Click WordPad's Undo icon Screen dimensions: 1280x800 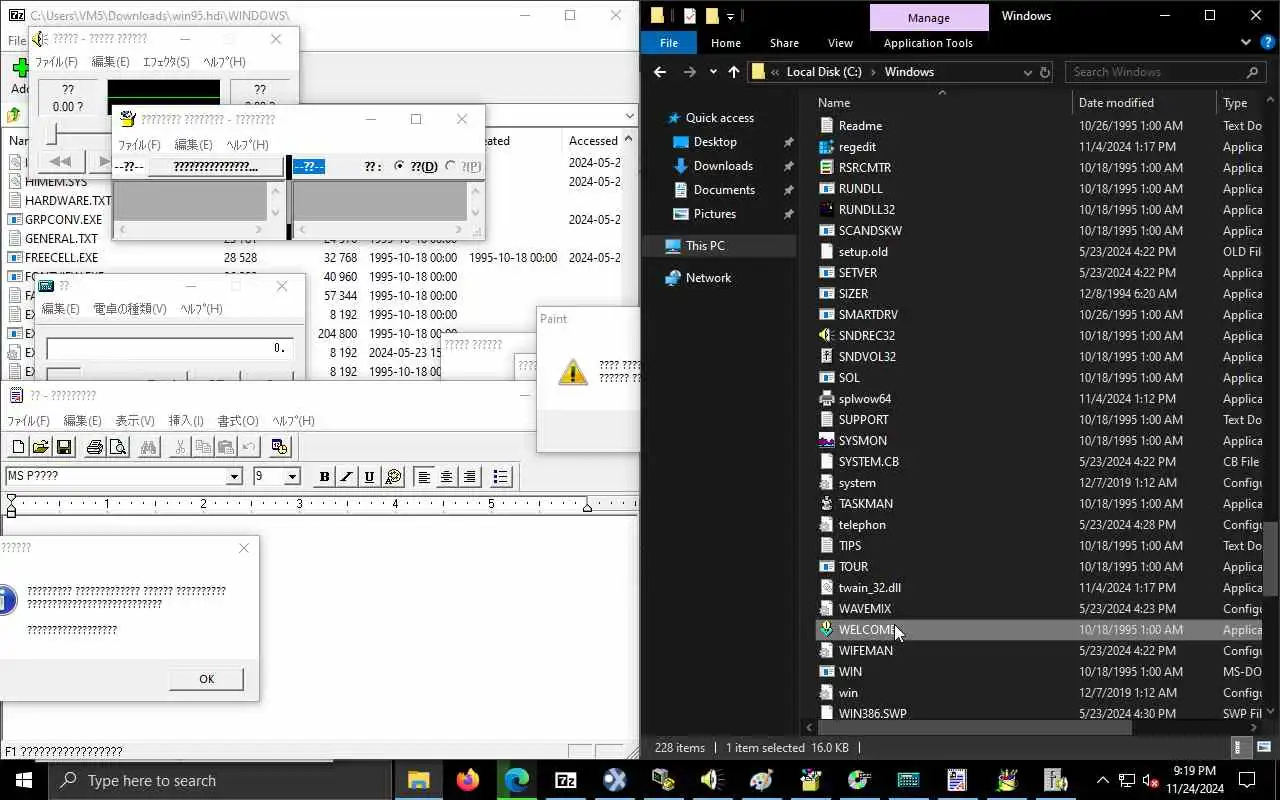[249, 447]
